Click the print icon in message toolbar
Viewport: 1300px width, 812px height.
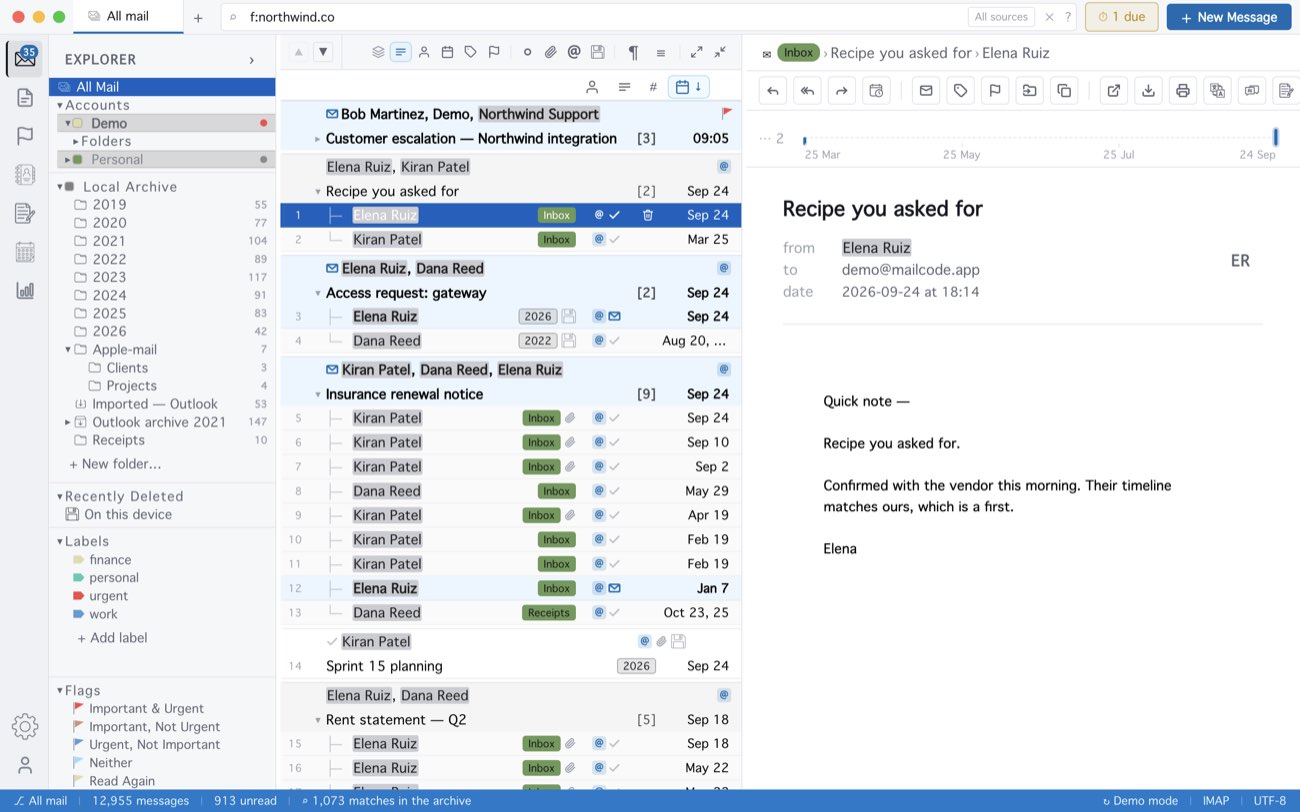(1183, 91)
